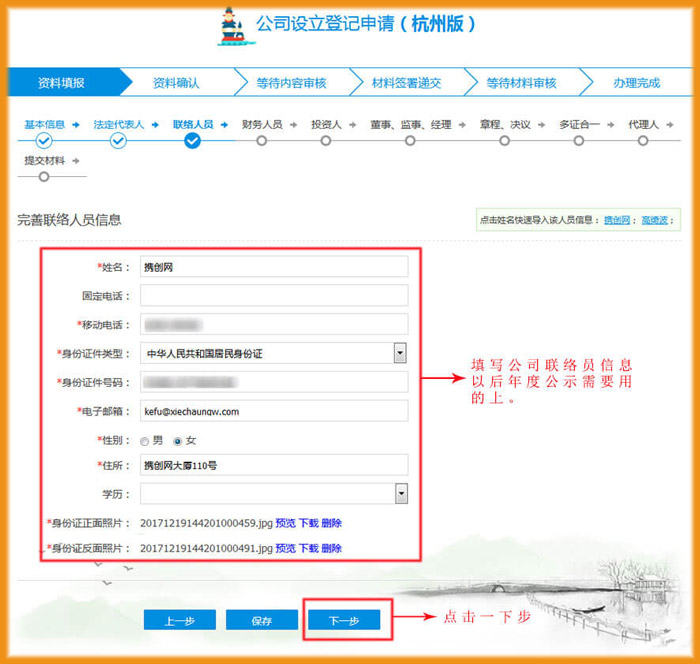Click the 财务人员 step circle marker
700x664 pixels.
coord(262,141)
